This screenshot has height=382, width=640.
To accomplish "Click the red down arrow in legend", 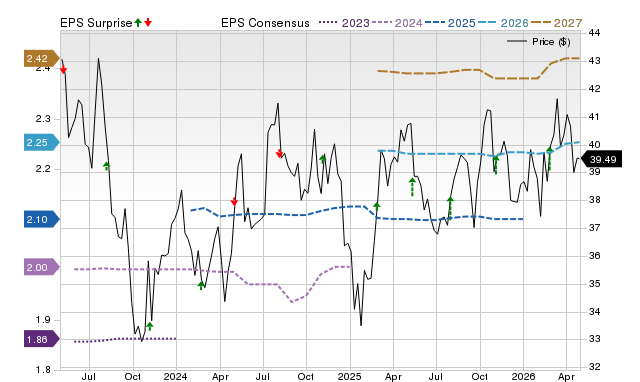I will (148, 22).
